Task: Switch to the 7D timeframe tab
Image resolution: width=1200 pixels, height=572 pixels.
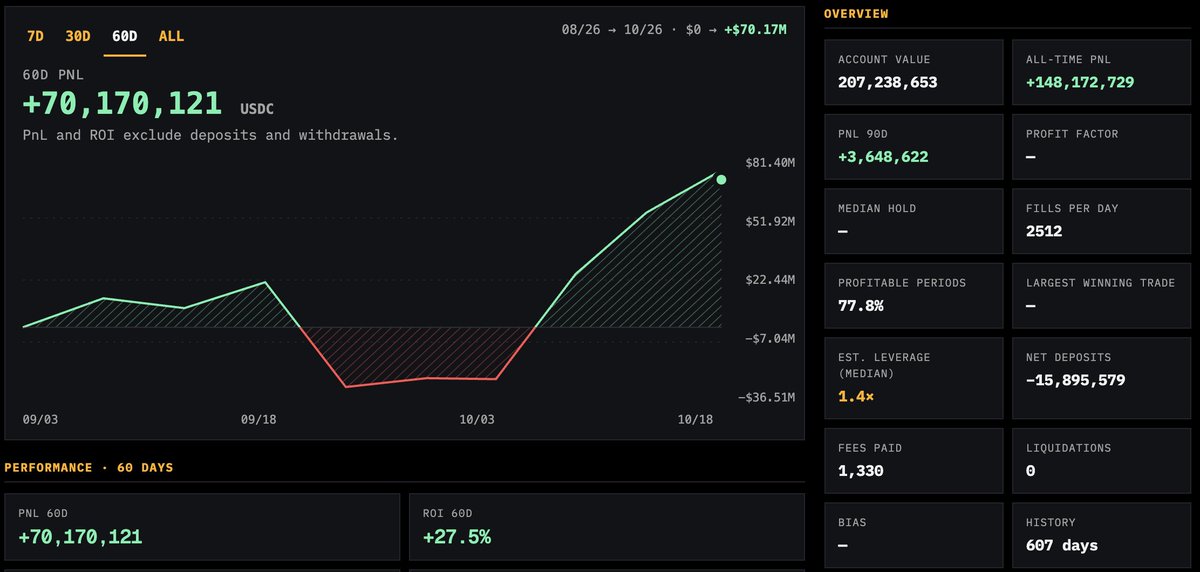Action: click(x=35, y=36)
